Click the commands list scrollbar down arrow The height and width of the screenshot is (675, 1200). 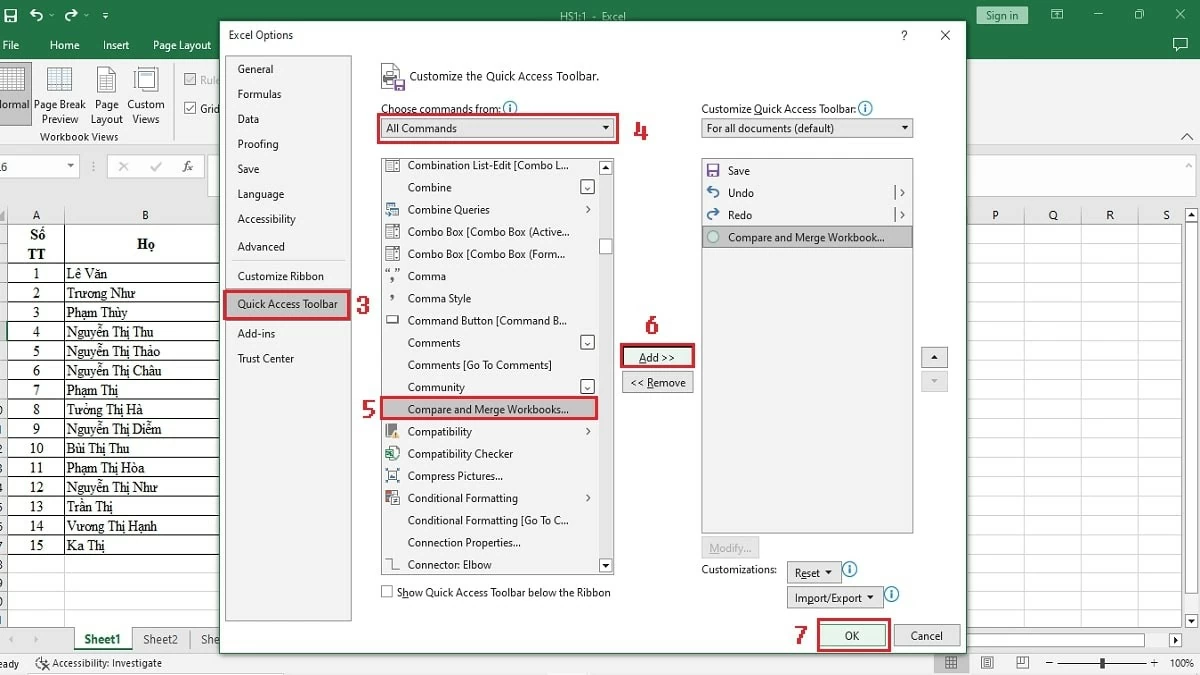click(x=605, y=565)
